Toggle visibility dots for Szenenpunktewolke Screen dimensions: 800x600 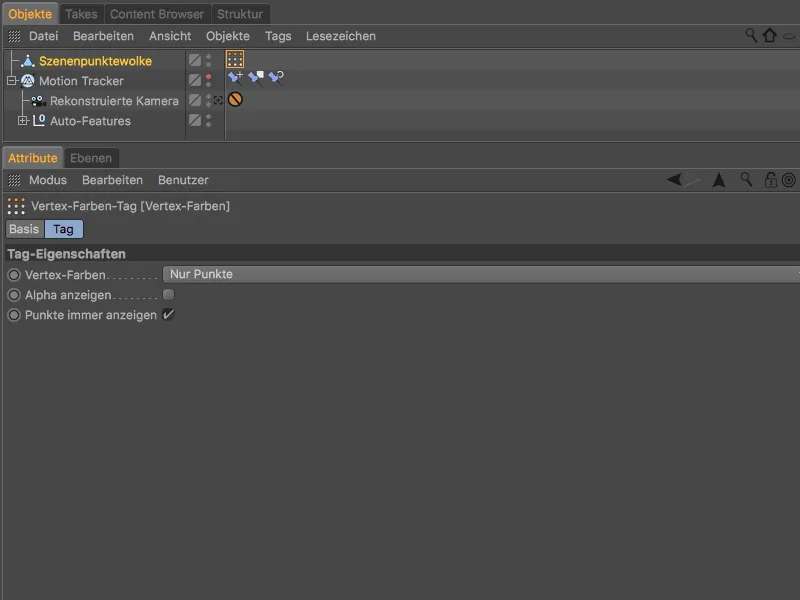pos(208,60)
